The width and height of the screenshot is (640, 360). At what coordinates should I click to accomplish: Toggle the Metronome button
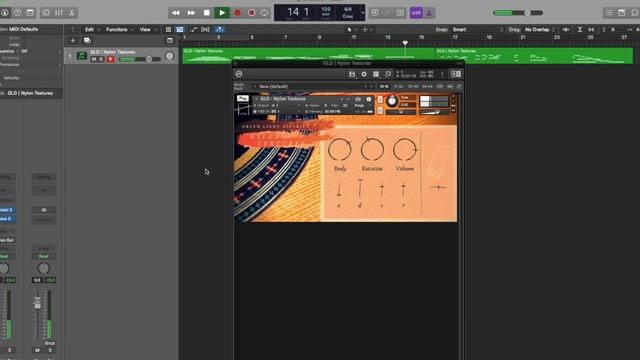coord(429,13)
